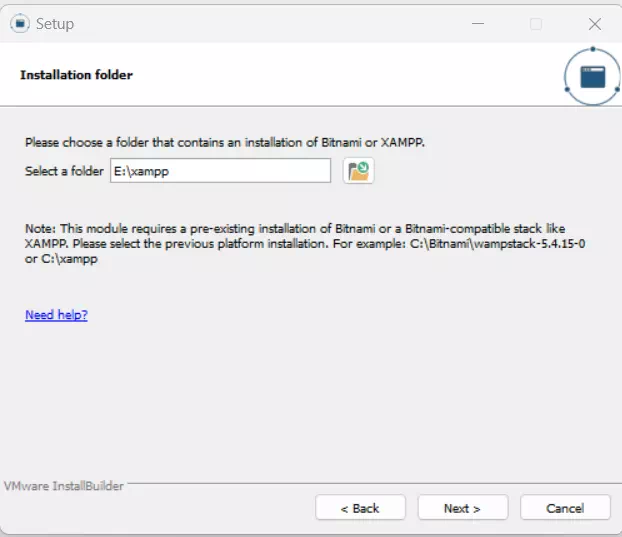Click the Installation folder heading
This screenshot has width=622, height=537.
(77, 75)
